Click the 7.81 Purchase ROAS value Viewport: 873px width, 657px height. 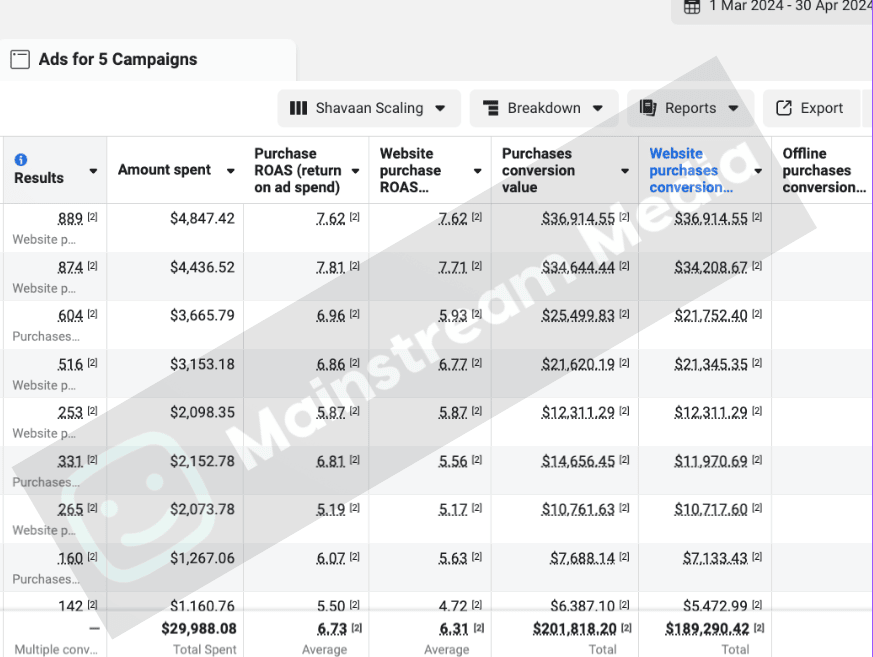click(x=330, y=267)
